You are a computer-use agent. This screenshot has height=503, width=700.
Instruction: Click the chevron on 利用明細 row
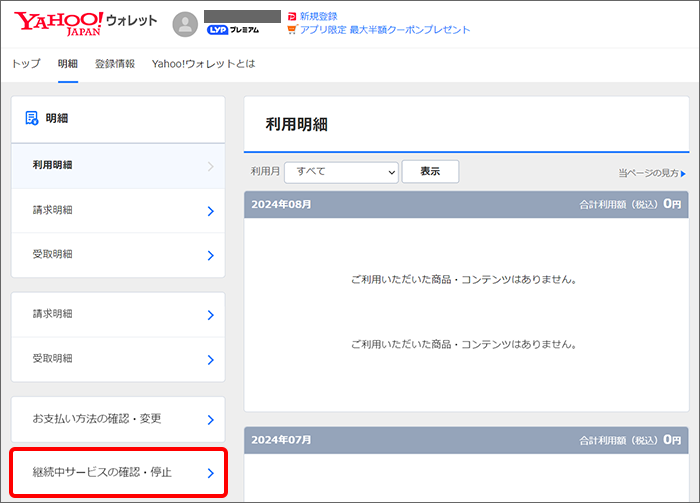pyautogui.click(x=211, y=166)
